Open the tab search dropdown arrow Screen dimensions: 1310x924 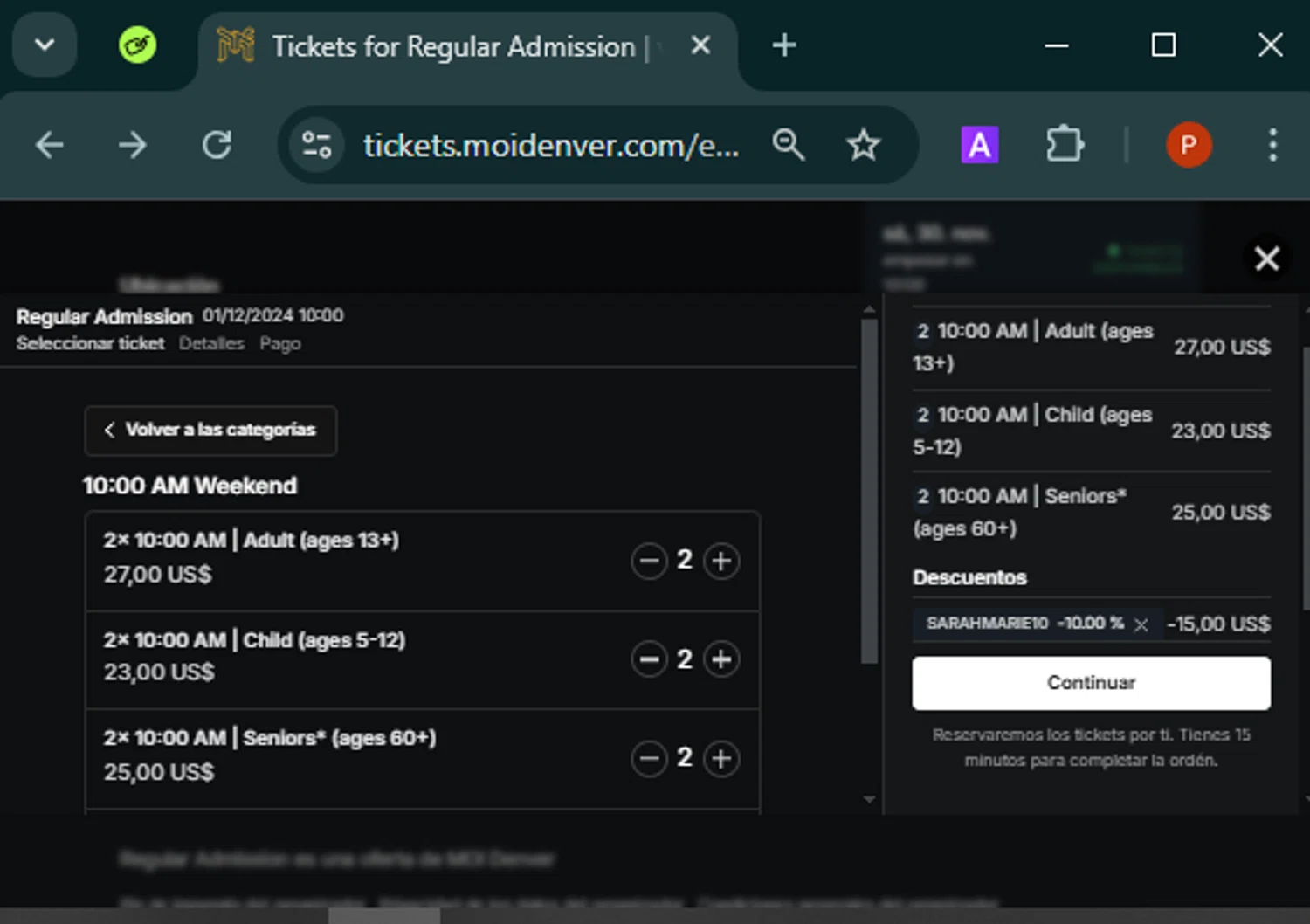[x=45, y=45]
